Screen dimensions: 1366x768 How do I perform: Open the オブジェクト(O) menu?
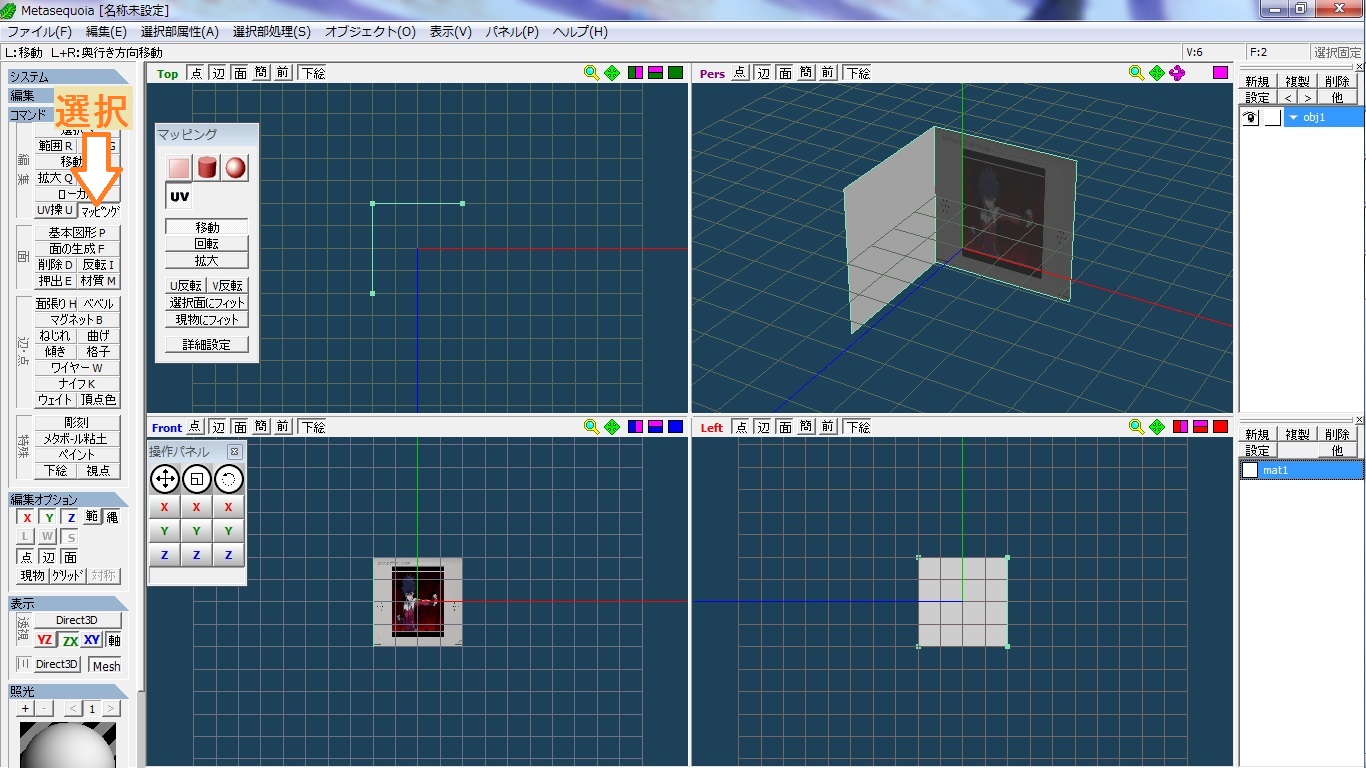[x=370, y=32]
